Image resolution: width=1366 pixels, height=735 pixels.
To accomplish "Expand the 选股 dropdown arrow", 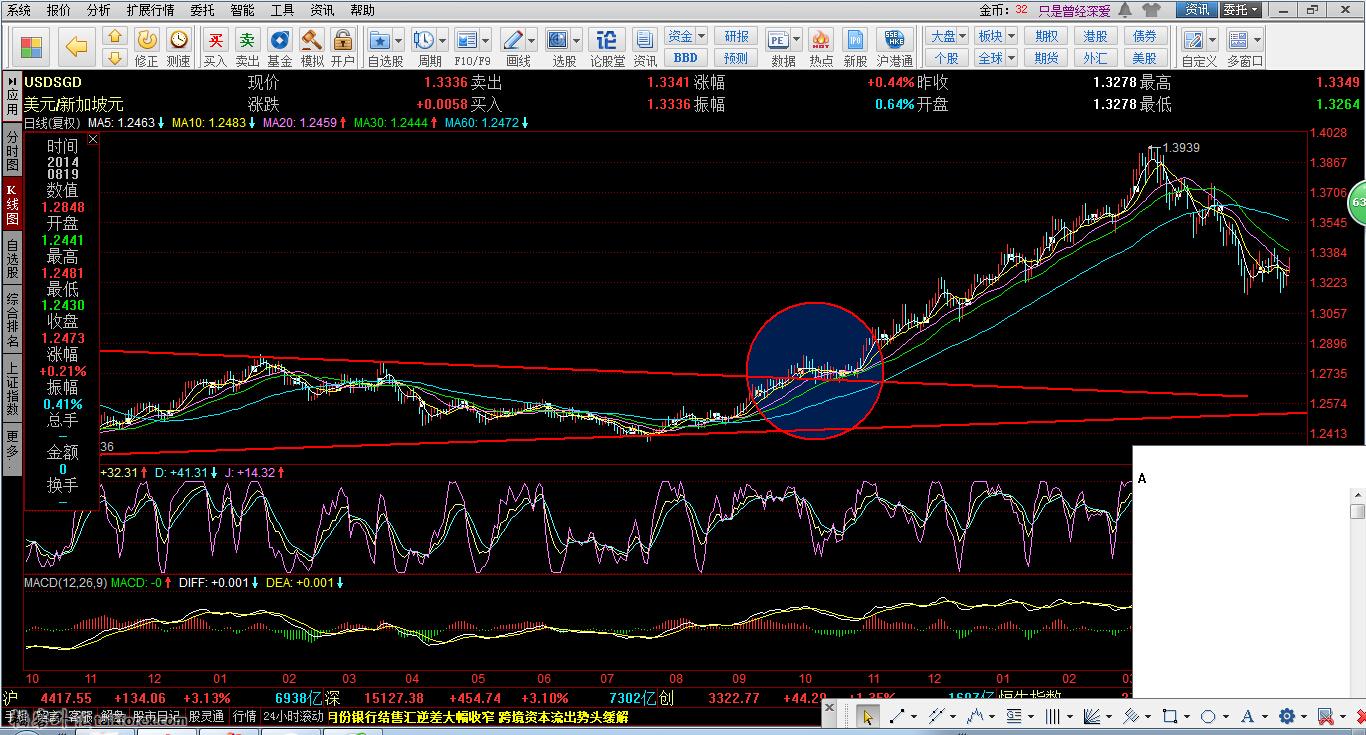I will tap(577, 41).
